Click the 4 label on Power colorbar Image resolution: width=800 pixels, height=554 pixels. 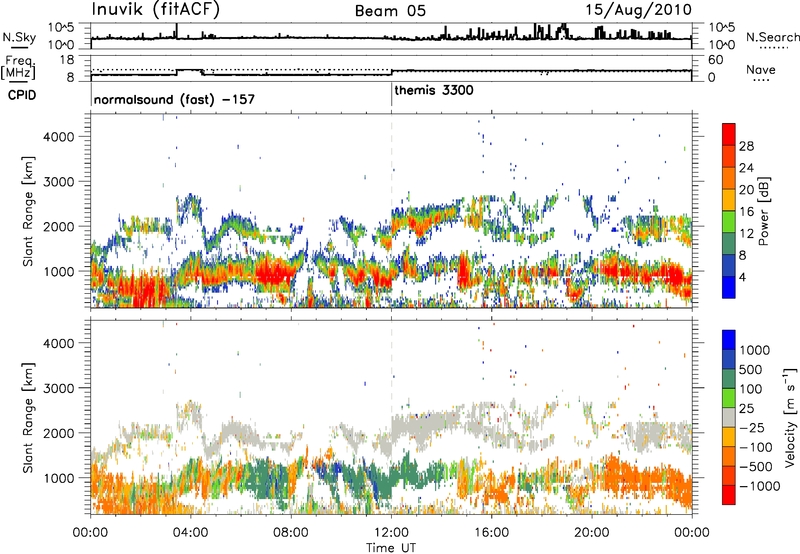743,278
